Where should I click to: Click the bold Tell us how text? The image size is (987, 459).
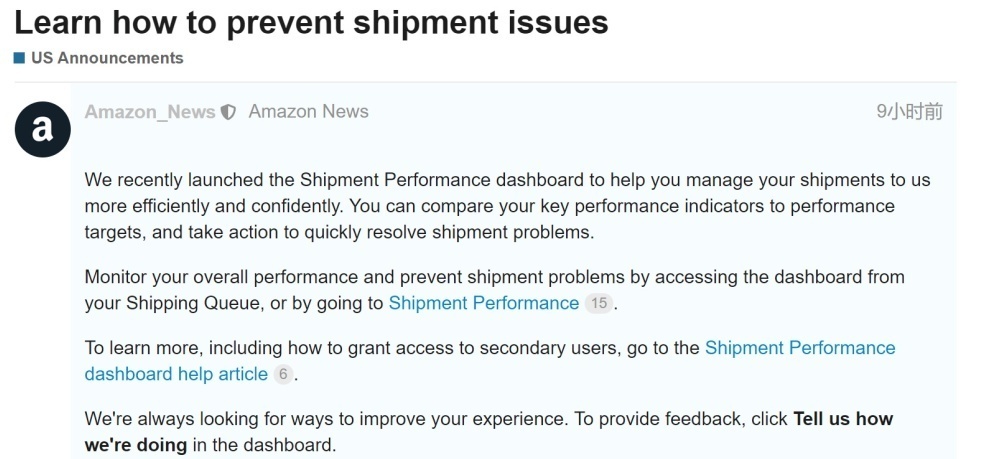(842, 419)
